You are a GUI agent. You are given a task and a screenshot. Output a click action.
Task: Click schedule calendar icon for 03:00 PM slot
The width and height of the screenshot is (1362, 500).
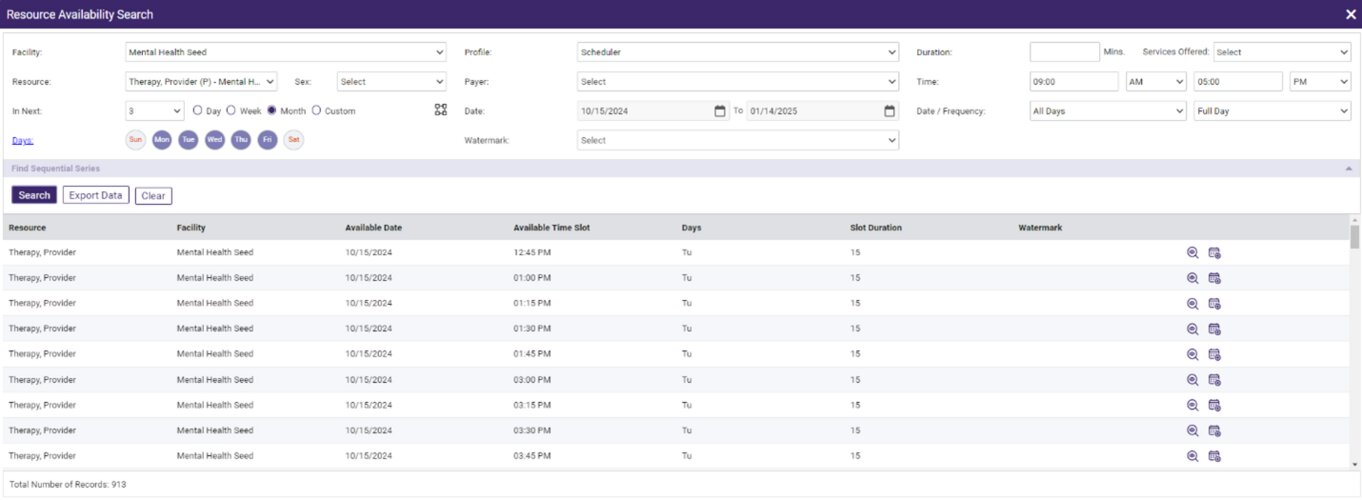(x=1214, y=380)
